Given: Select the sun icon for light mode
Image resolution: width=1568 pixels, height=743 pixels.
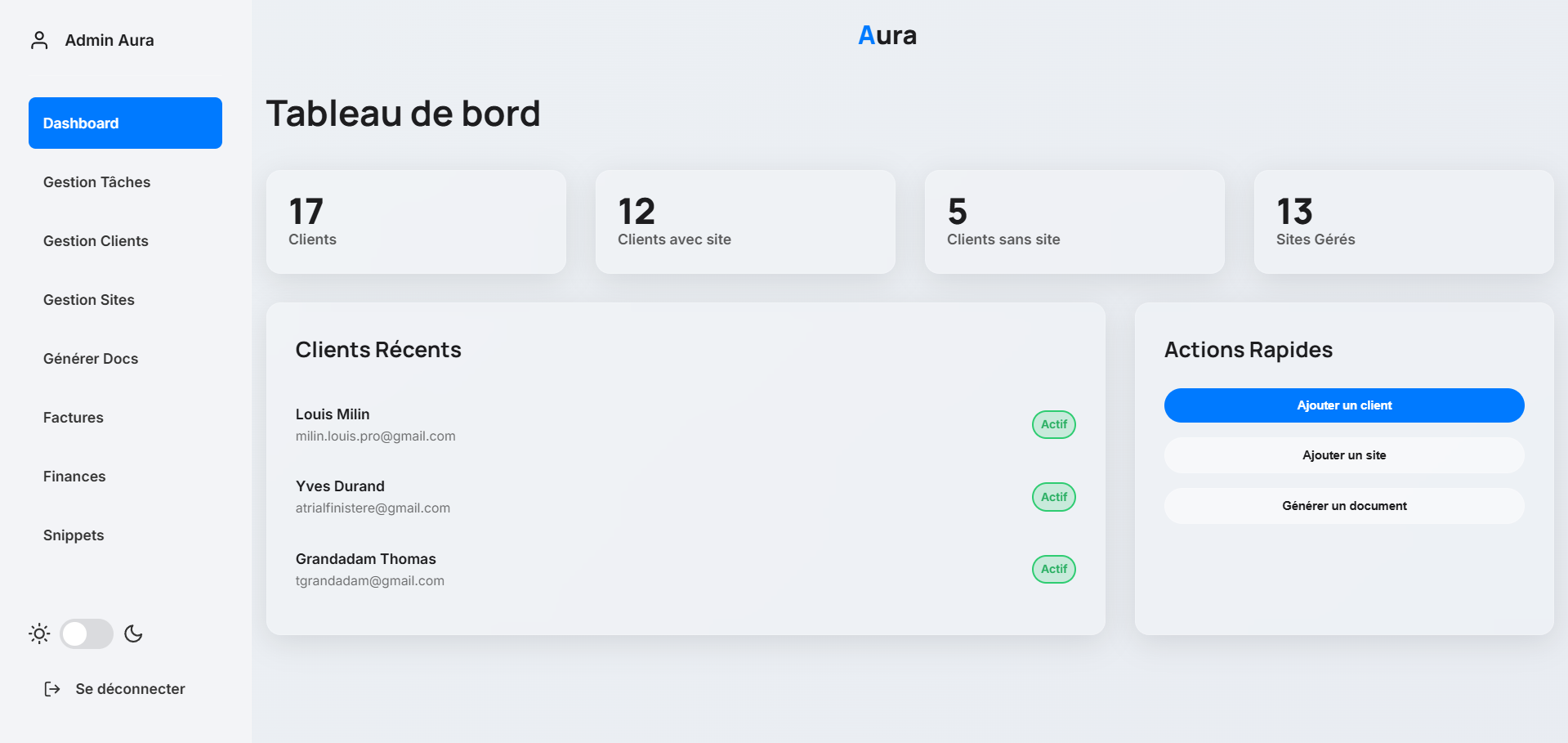Looking at the screenshot, I should 38,633.
